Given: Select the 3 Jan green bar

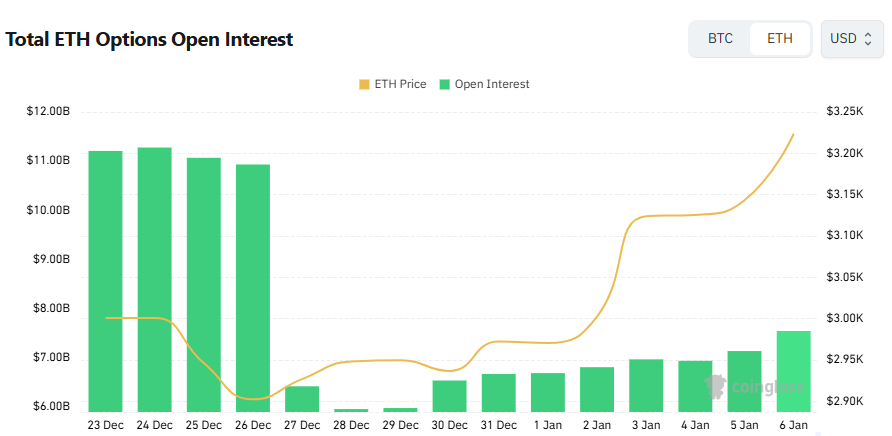Looking at the screenshot, I should click(646, 385).
